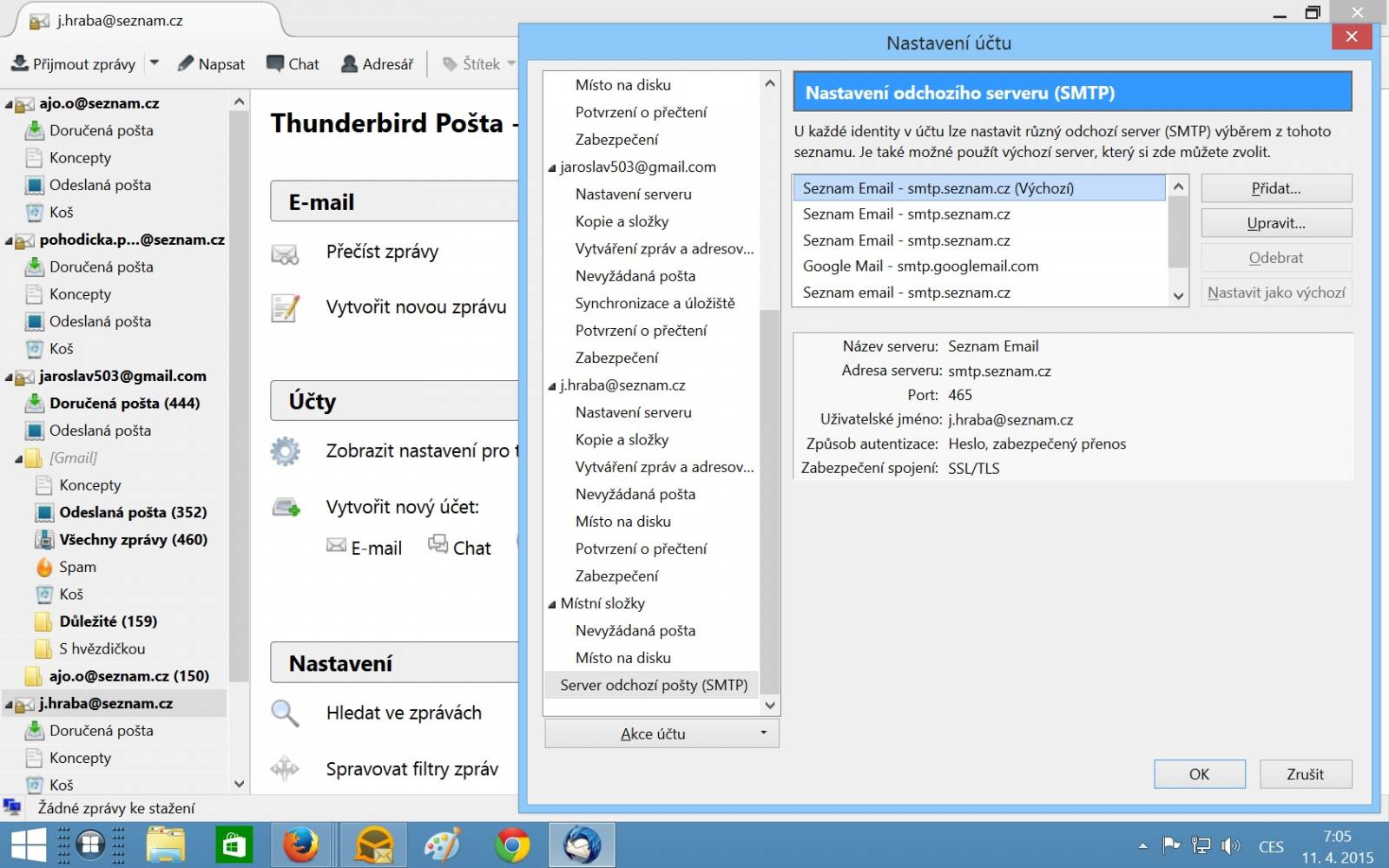1389x868 pixels.
Task: Collapse Místní složky in settings tree
Action: click(552, 605)
